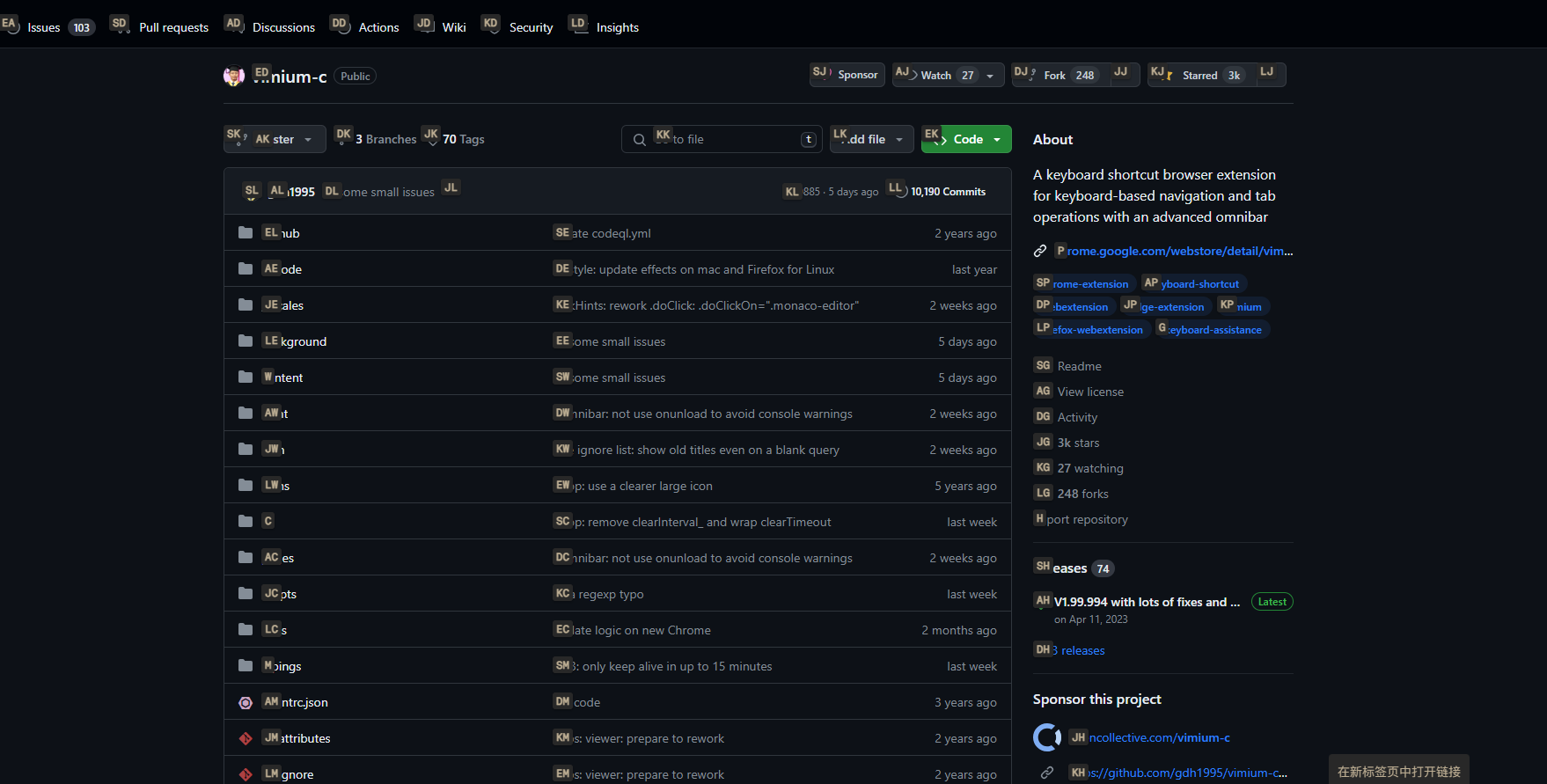Click the folder icon in the regexp typo row
Viewport: 1547px width, 784px height.
(246, 593)
